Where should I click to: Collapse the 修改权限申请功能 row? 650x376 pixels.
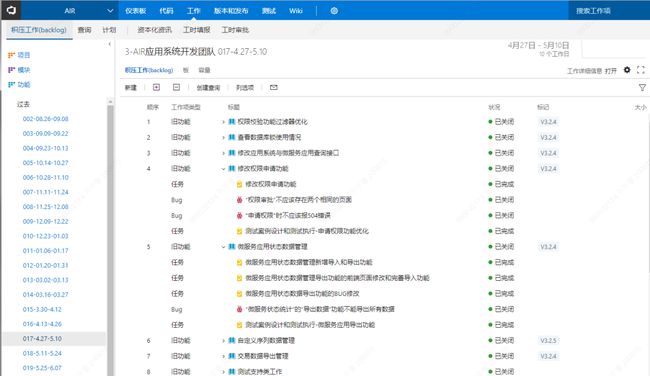223,169
